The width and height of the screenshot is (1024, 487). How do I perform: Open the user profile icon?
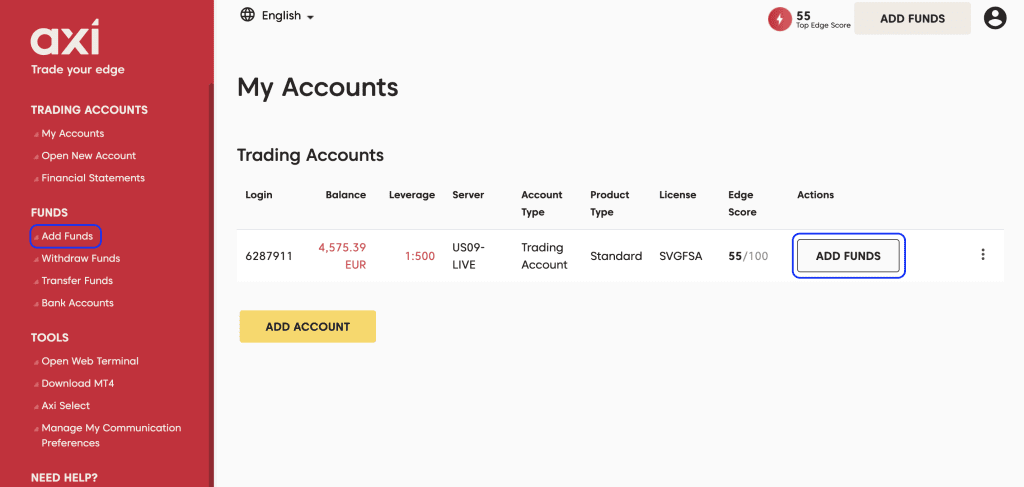pyautogui.click(x=994, y=18)
